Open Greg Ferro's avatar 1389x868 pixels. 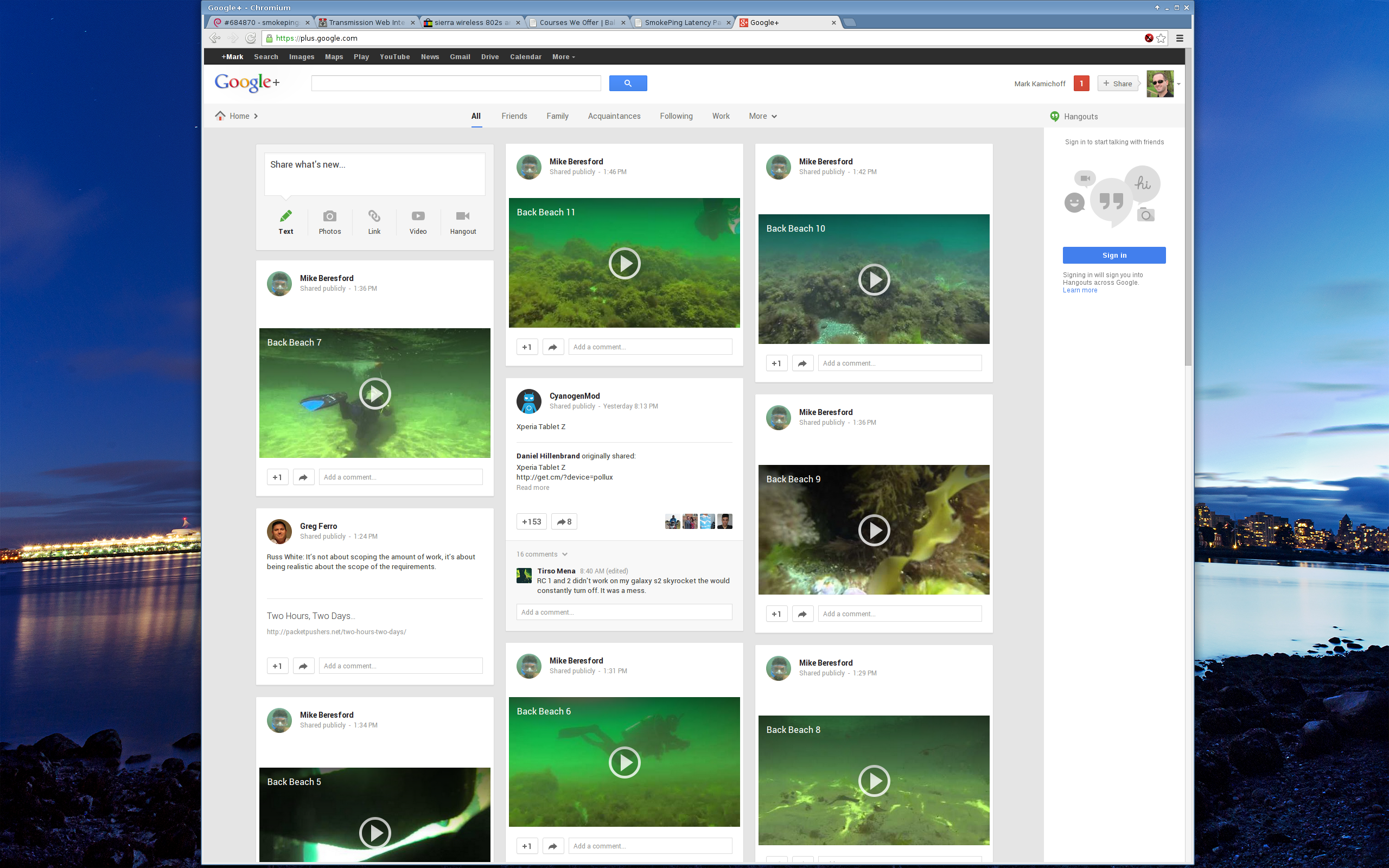[x=279, y=532]
